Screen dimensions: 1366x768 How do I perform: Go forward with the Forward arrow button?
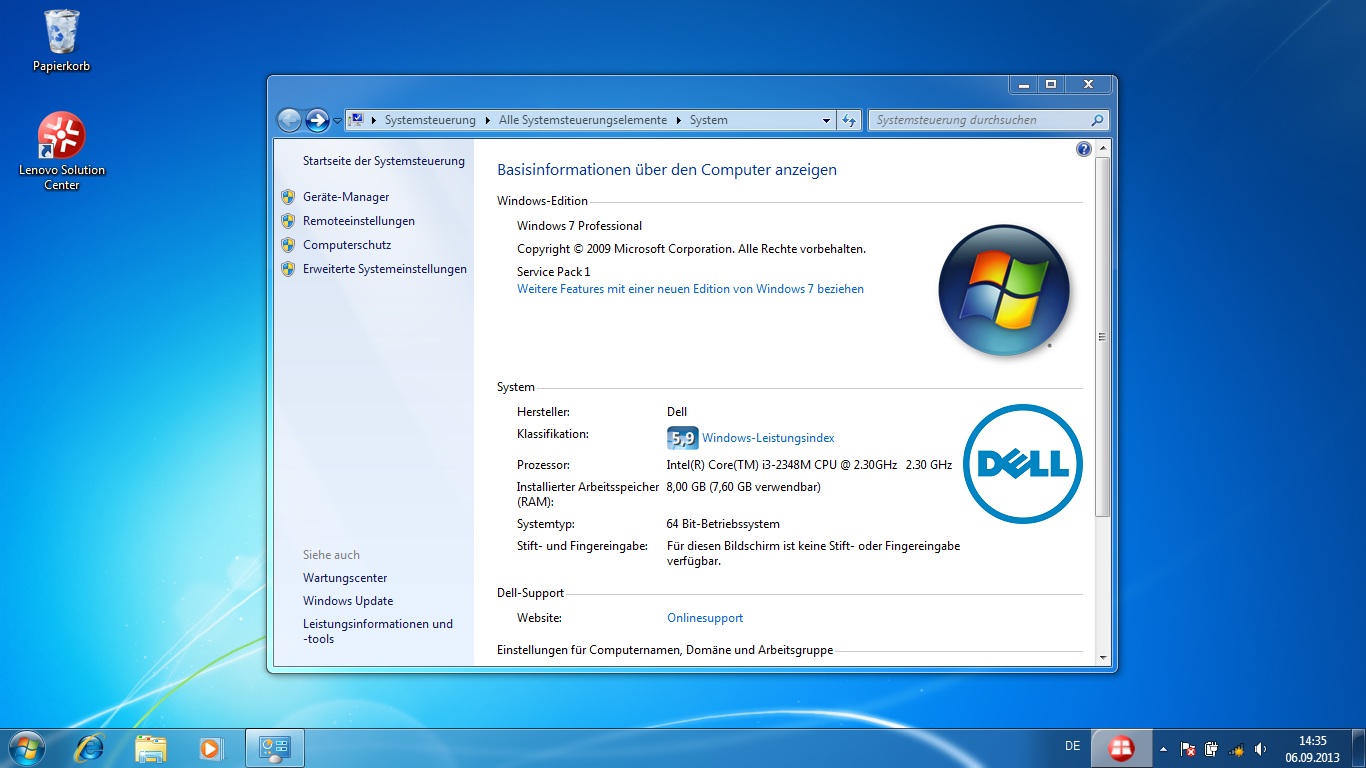coord(317,120)
